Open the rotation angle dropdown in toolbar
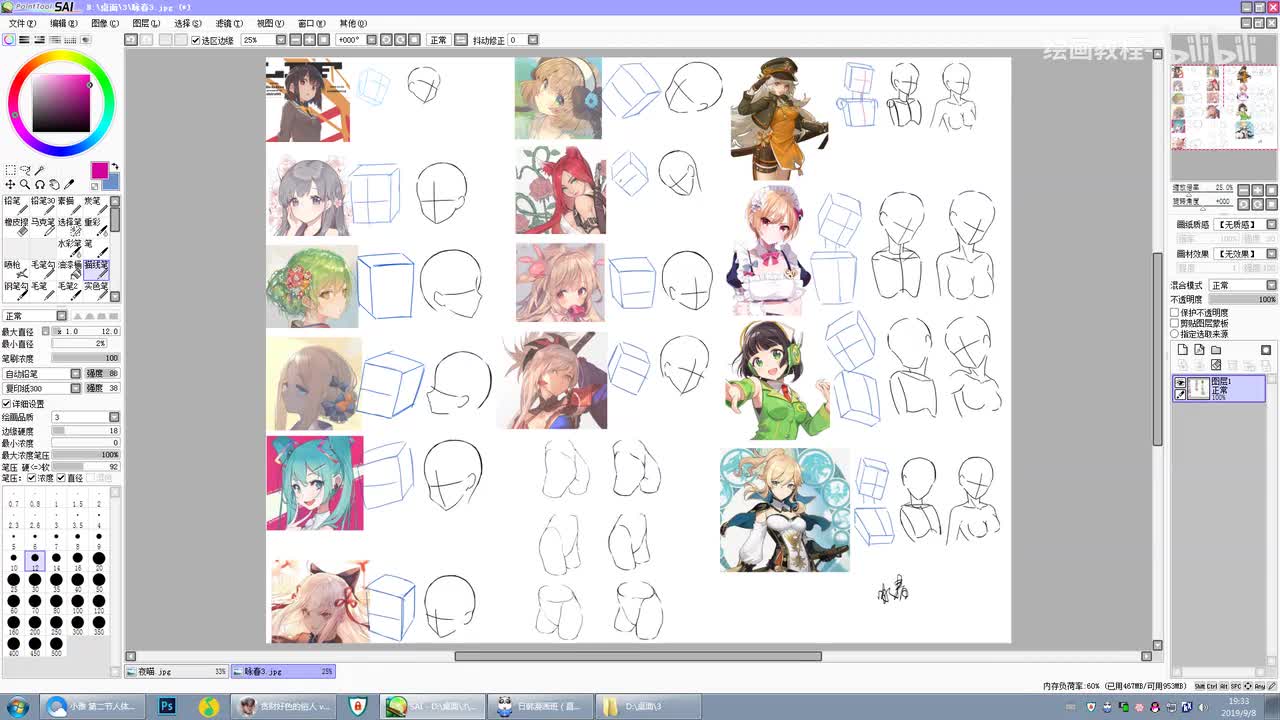The image size is (1280, 720). click(x=371, y=40)
